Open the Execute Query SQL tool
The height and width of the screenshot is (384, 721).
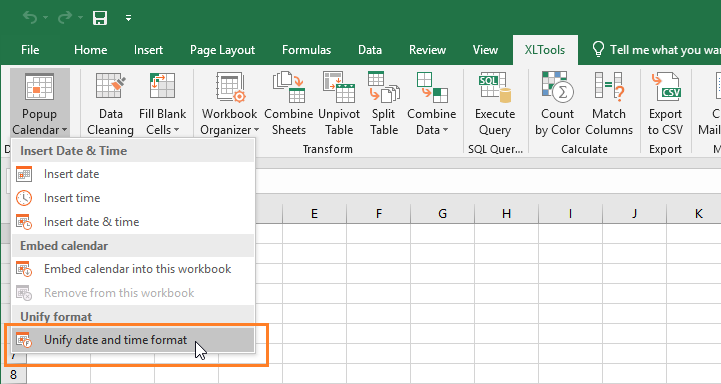(x=495, y=103)
